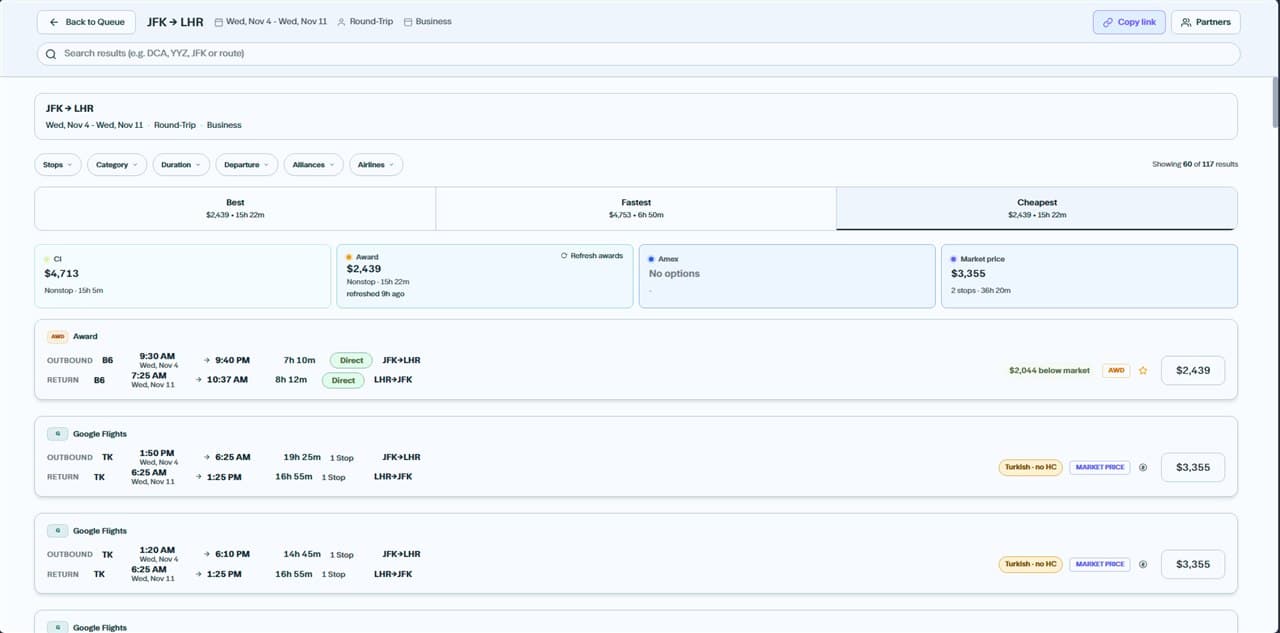The width and height of the screenshot is (1280, 633).
Task: Copy the search link
Action: click(x=1129, y=22)
